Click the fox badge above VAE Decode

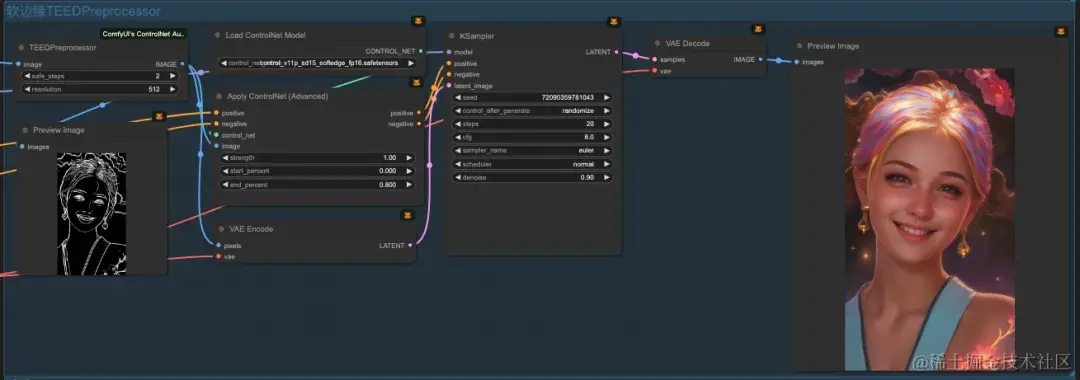[x=758, y=29]
